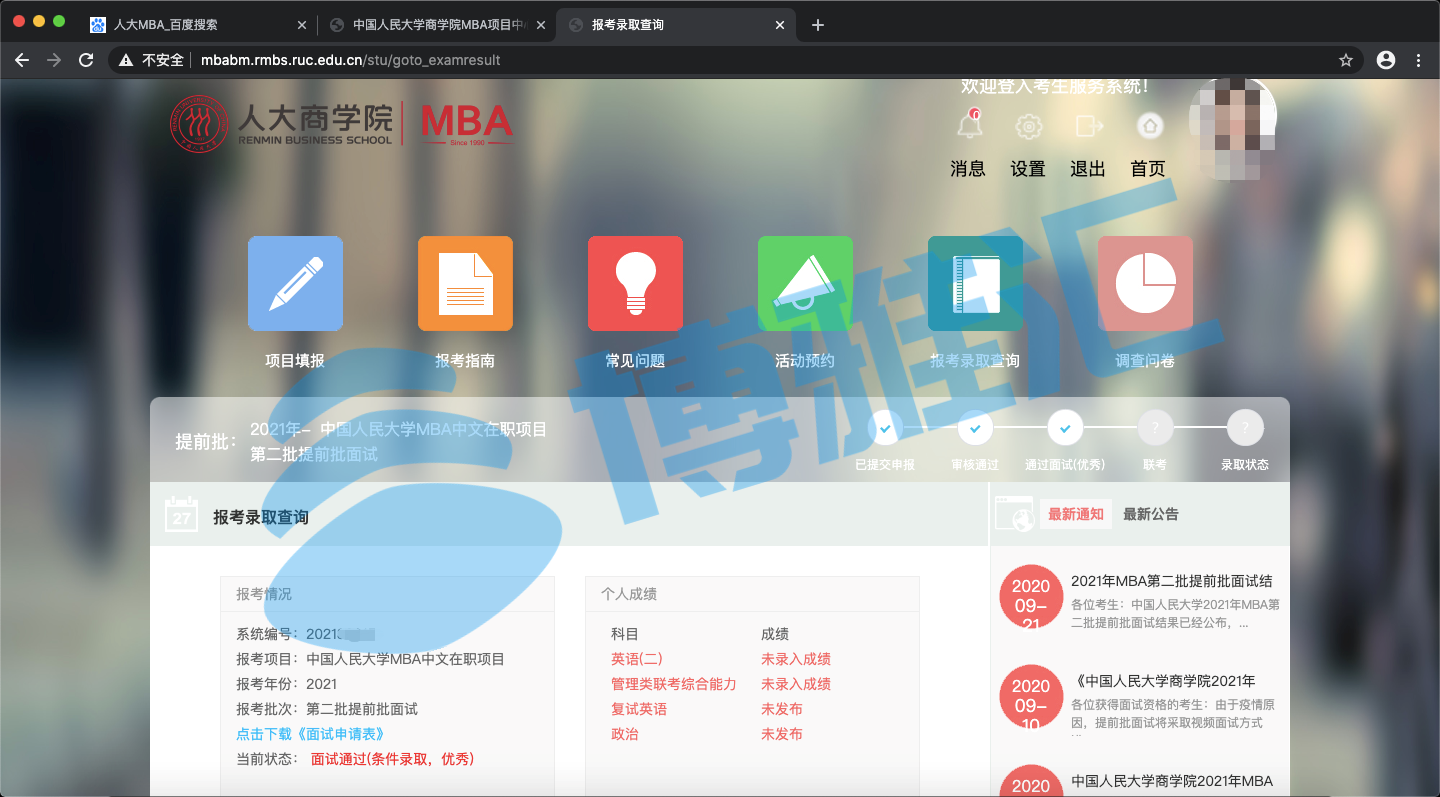This screenshot has height=797, width=1440.
Task: Open a new browser tab
Action: (x=818, y=25)
